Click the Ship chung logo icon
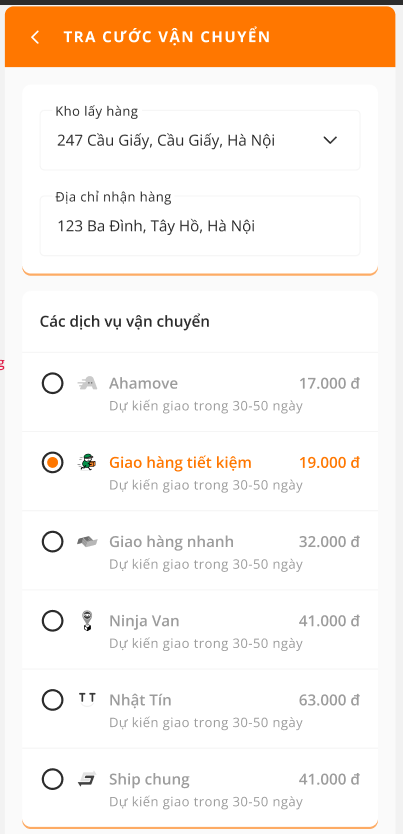The height and width of the screenshot is (834, 403). [x=87, y=780]
